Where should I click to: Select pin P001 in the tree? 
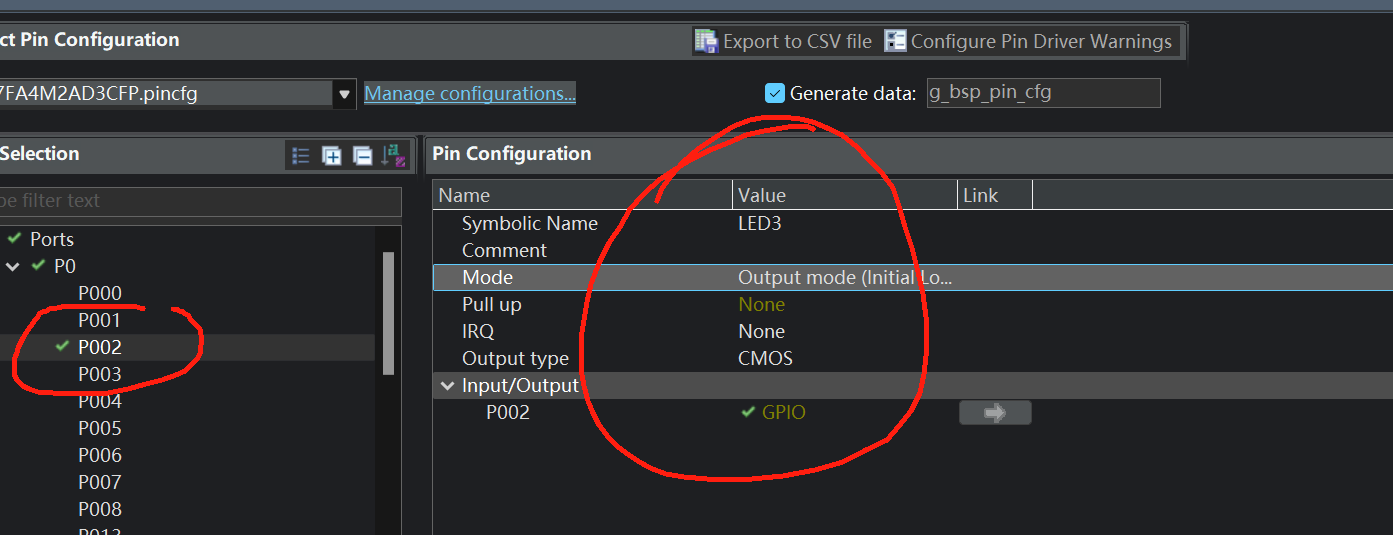click(100, 320)
